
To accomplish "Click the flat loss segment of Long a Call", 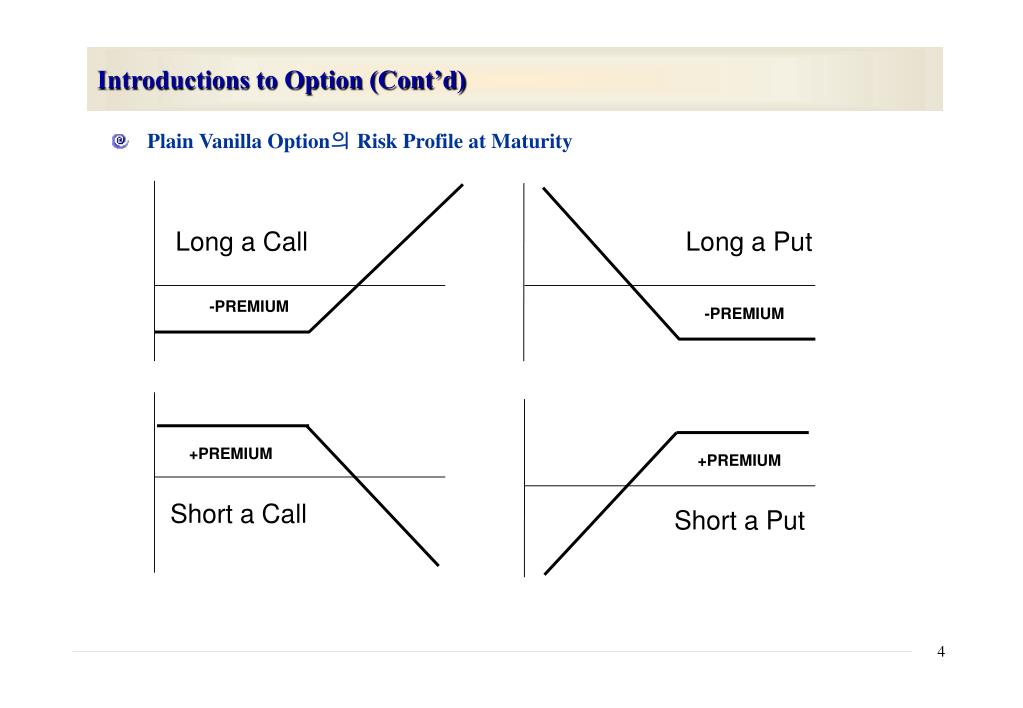I will [232, 332].
